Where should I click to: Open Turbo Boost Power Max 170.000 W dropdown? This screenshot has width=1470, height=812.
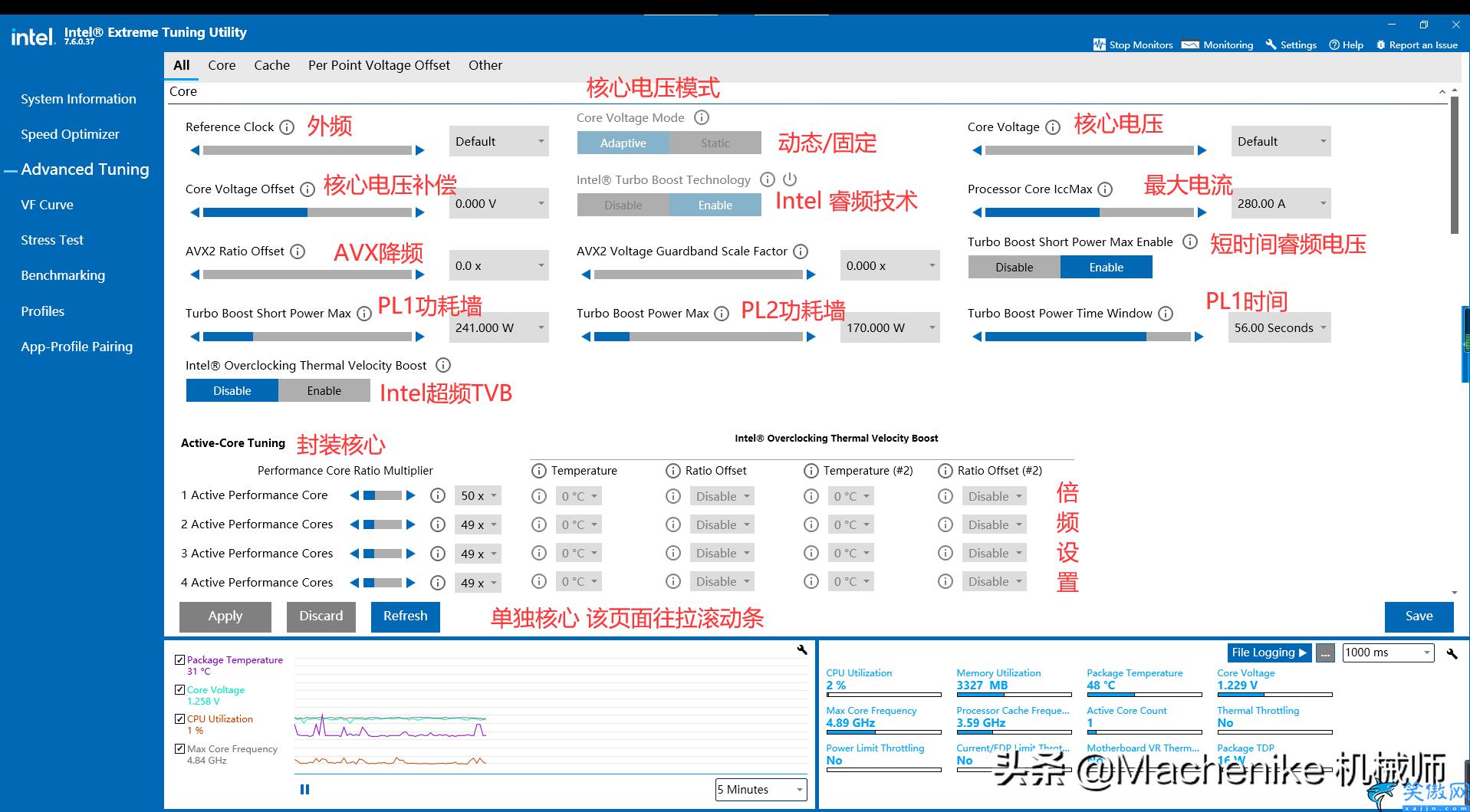pos(890,327)
